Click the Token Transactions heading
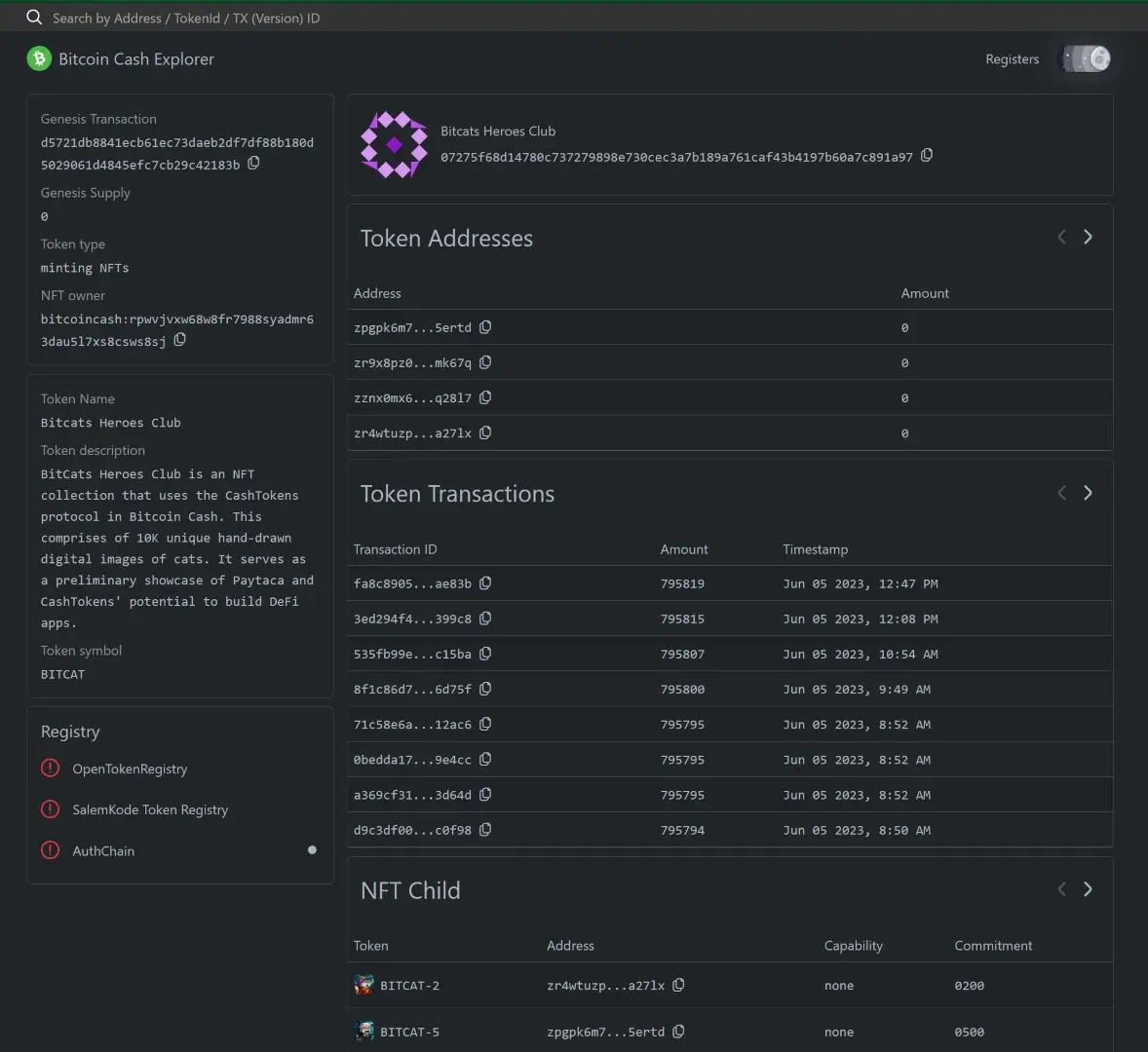Viewport: 1148px width, 1052px height. 457,494
